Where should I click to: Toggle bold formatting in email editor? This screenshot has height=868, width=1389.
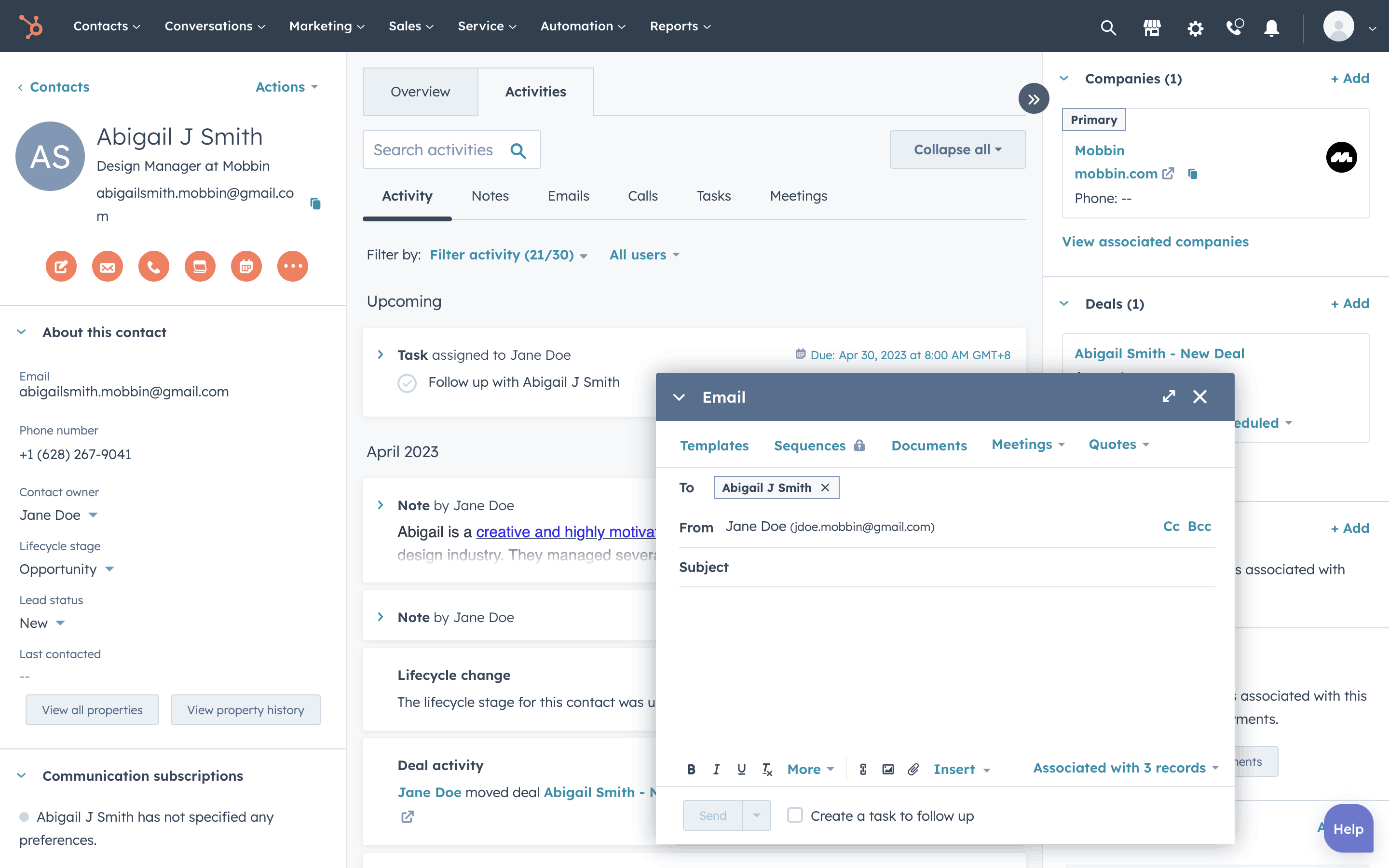click(x=691, y=769)
